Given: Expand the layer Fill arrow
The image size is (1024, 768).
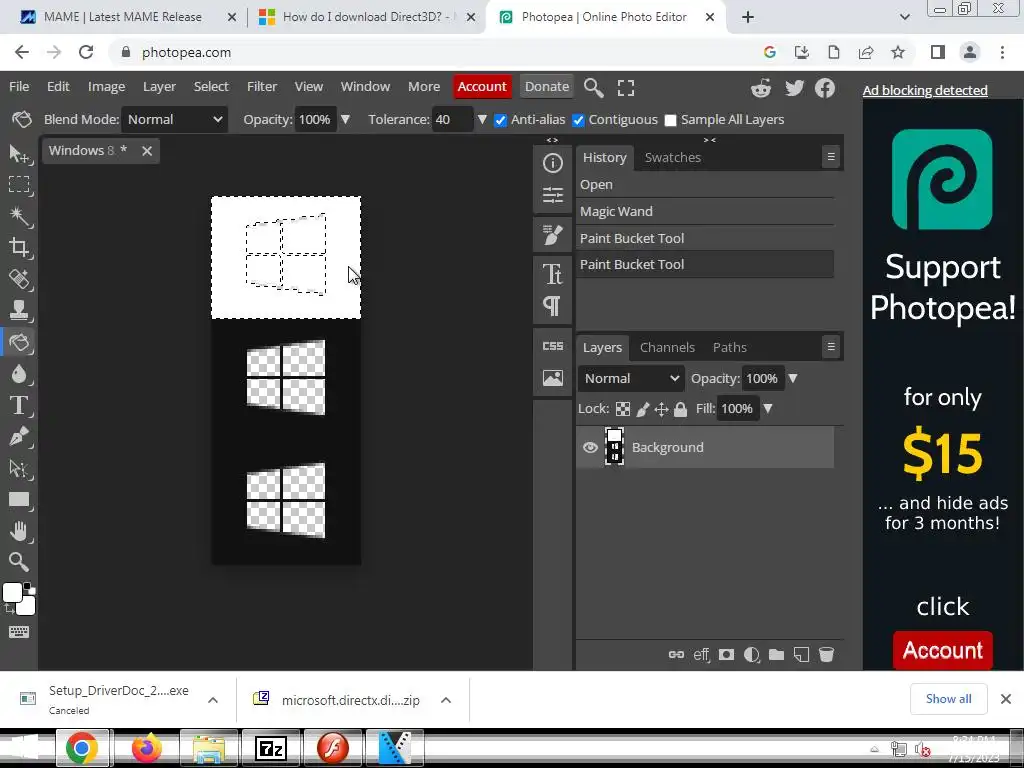Looking at the screenshot, I should click(768, 409).
